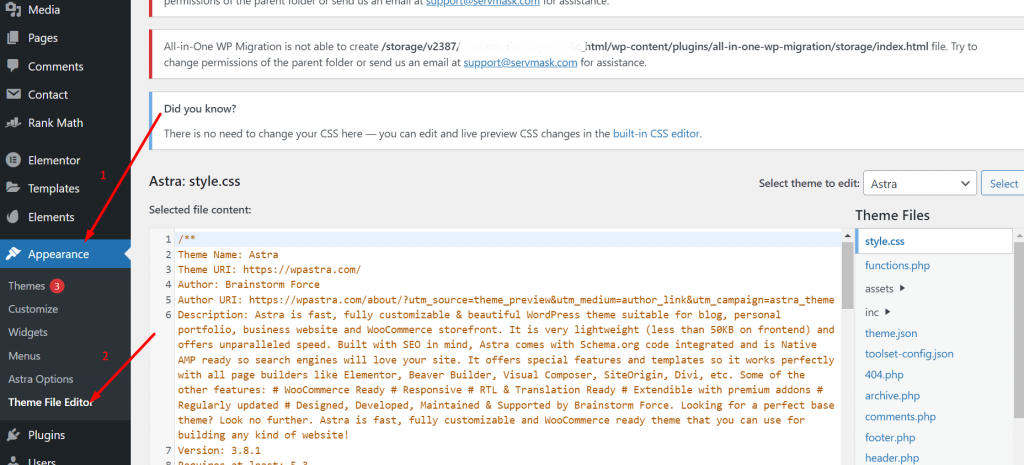Click the Elementor circle icon
1024x465 pixels.
pos(13,160)
